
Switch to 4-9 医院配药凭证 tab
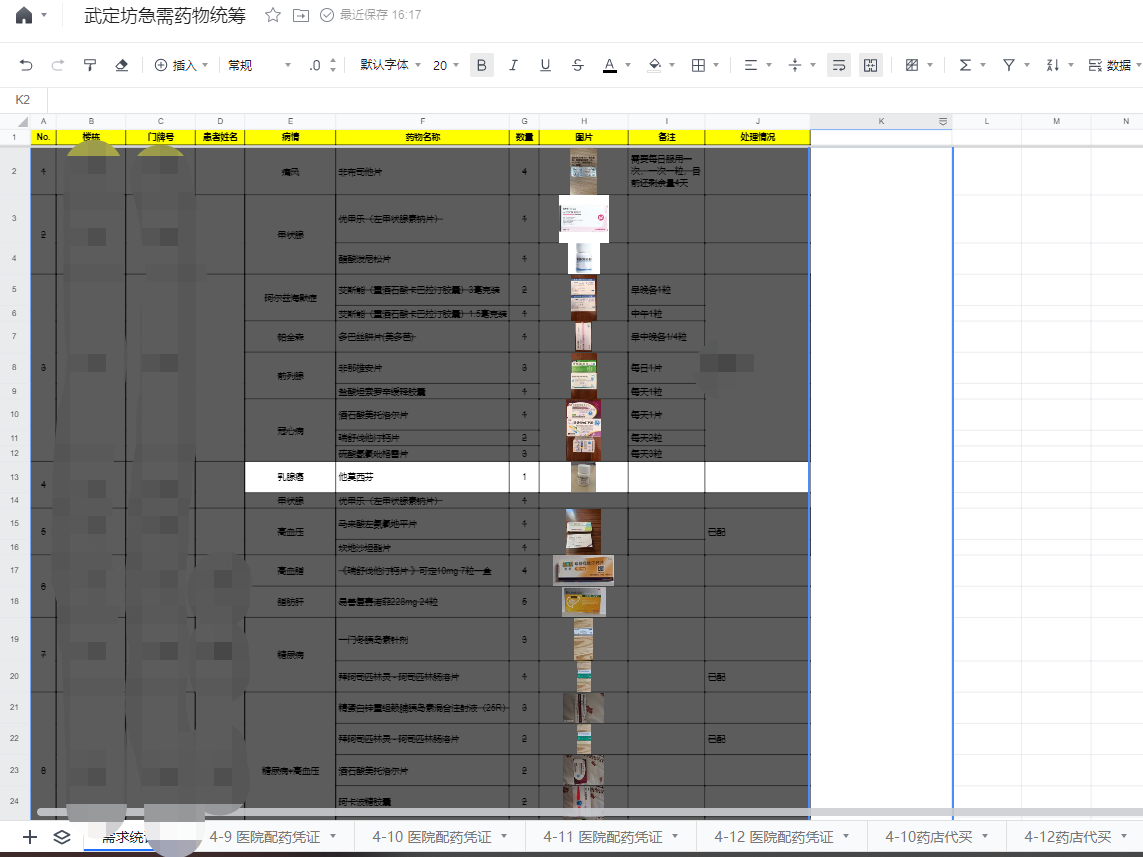click(x=265, y=837)
